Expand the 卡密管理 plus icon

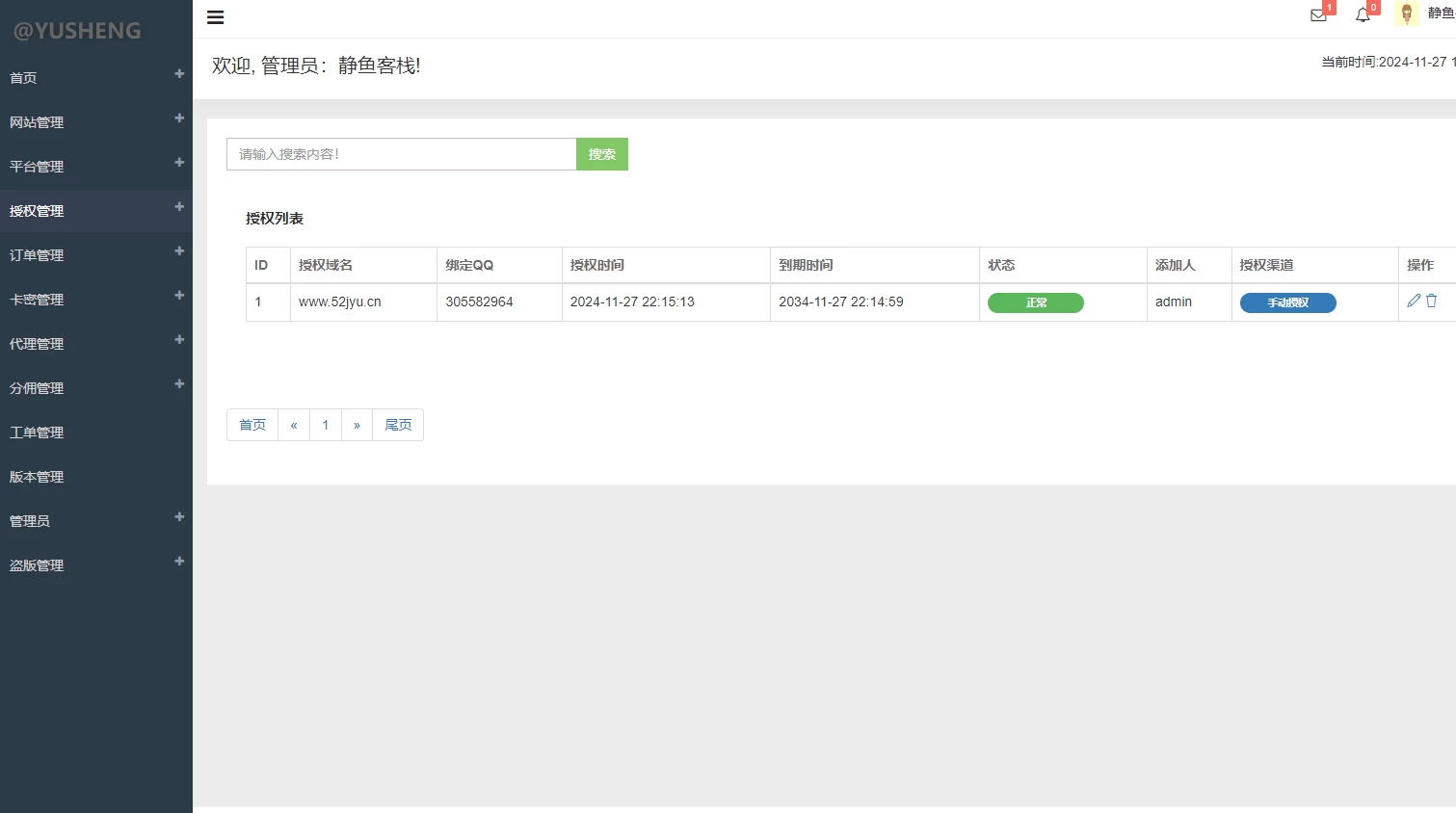[179, 296]
